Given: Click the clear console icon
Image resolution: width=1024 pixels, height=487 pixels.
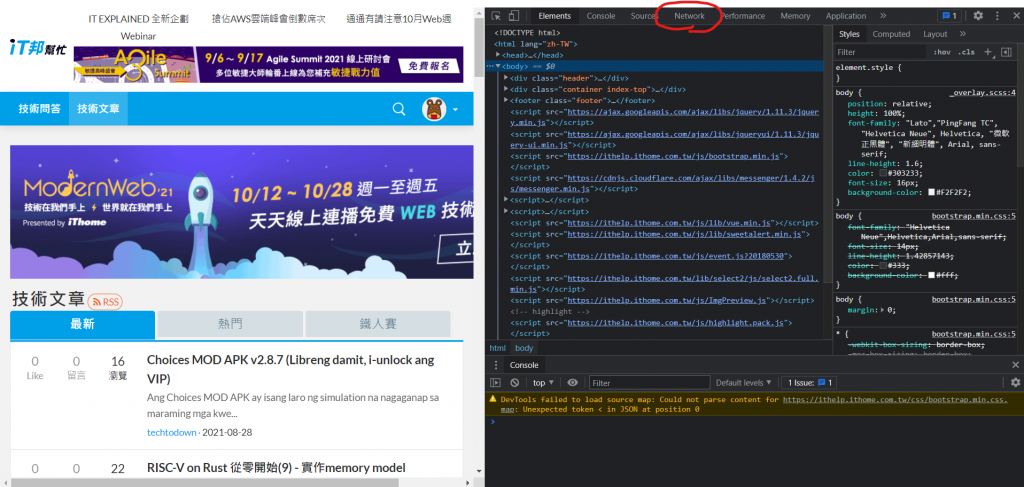Looking at the screenshot, I should 515,383.
